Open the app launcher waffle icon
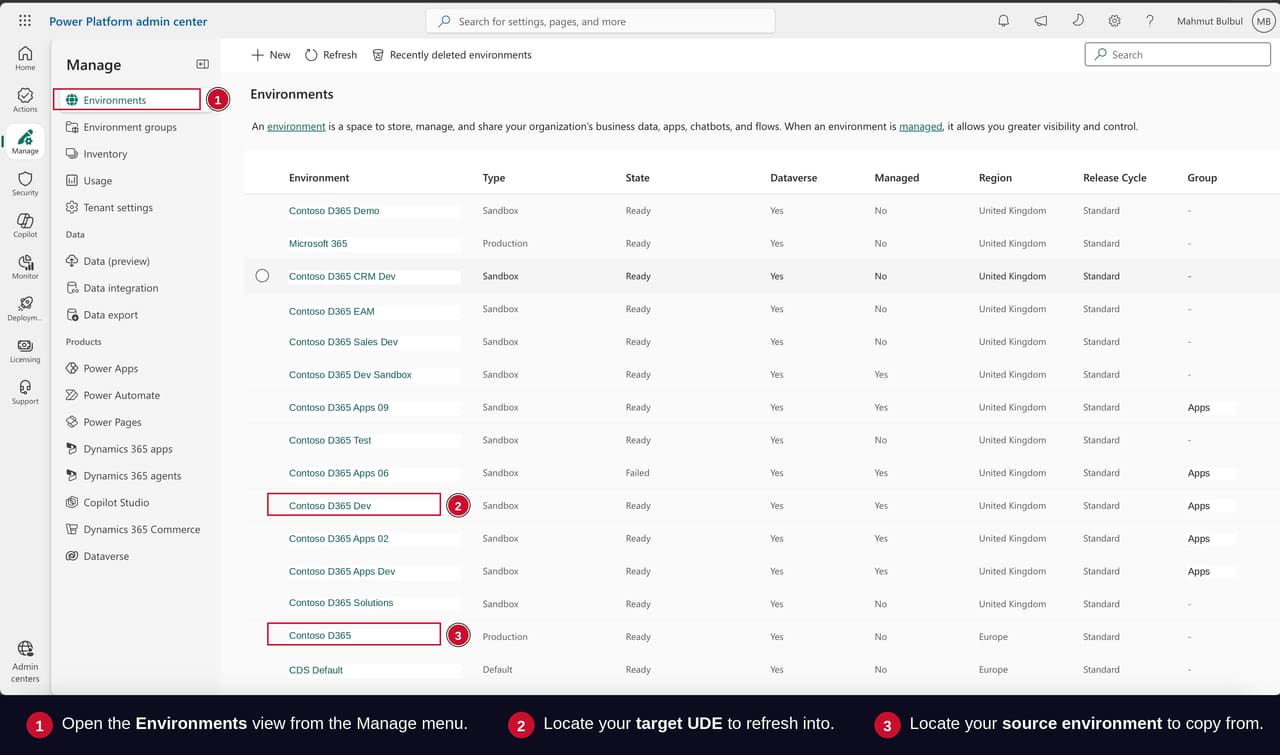 click(25, 20)
